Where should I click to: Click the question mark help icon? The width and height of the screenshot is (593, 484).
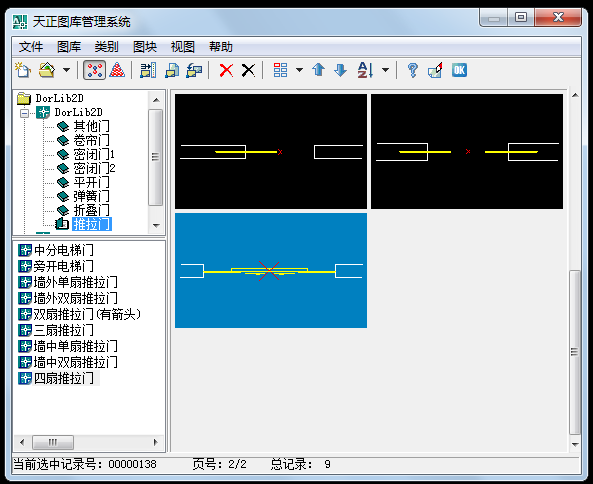pyautogui.click(x=413, y=70)
